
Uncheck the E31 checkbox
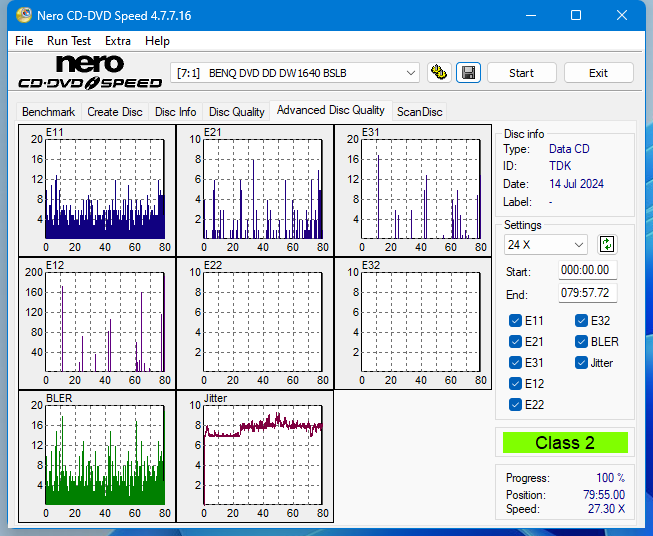tap(515, 363)
